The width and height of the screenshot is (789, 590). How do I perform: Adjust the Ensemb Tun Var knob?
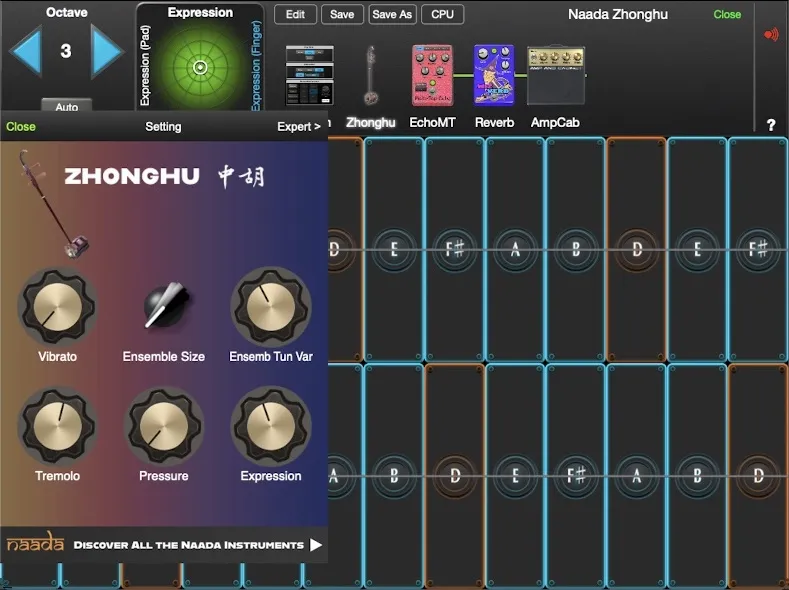(271, 306)
